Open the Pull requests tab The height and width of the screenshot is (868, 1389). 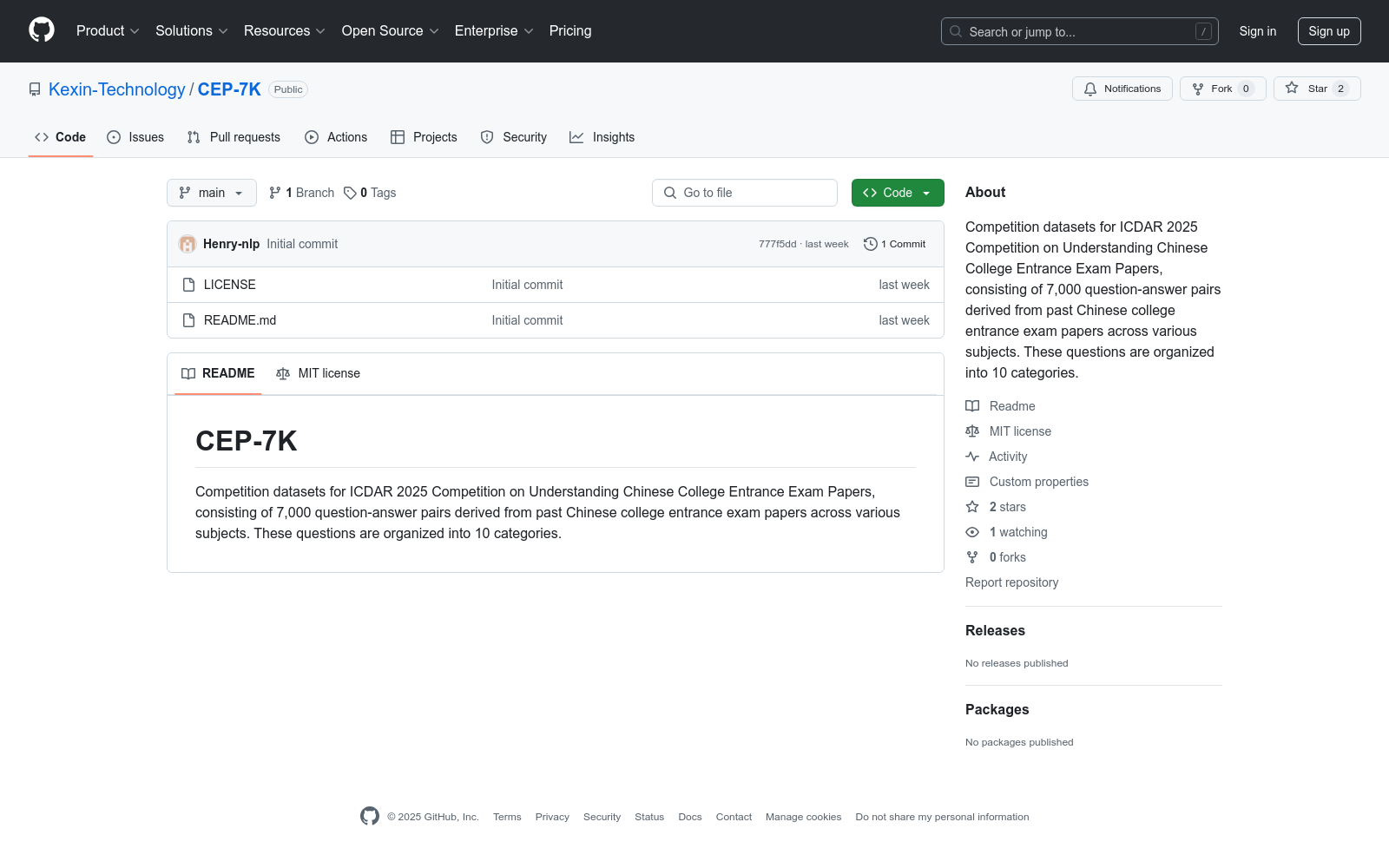pyautogui.click(x=234, y=137)
